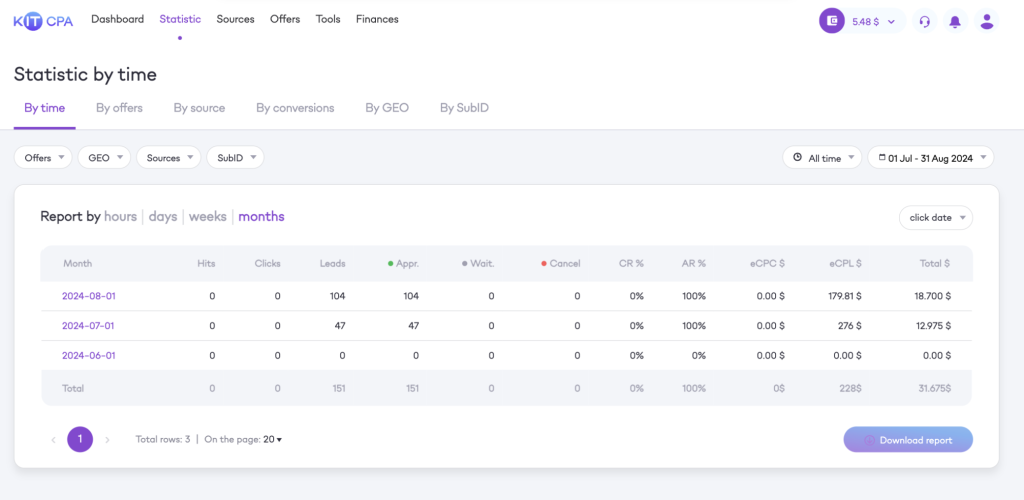
Task: Change rows on the page count 20
Action: point(272,440)
